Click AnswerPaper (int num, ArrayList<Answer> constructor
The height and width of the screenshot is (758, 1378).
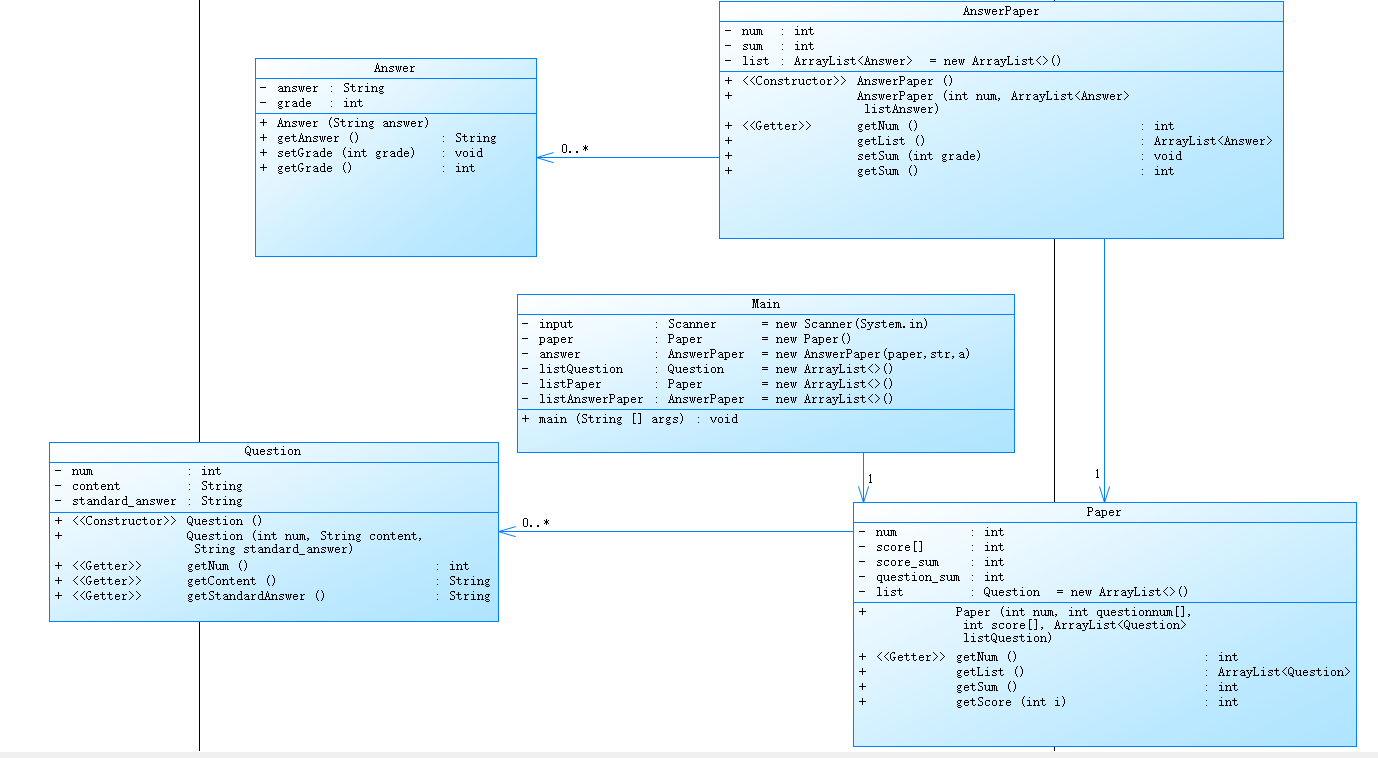927,102
